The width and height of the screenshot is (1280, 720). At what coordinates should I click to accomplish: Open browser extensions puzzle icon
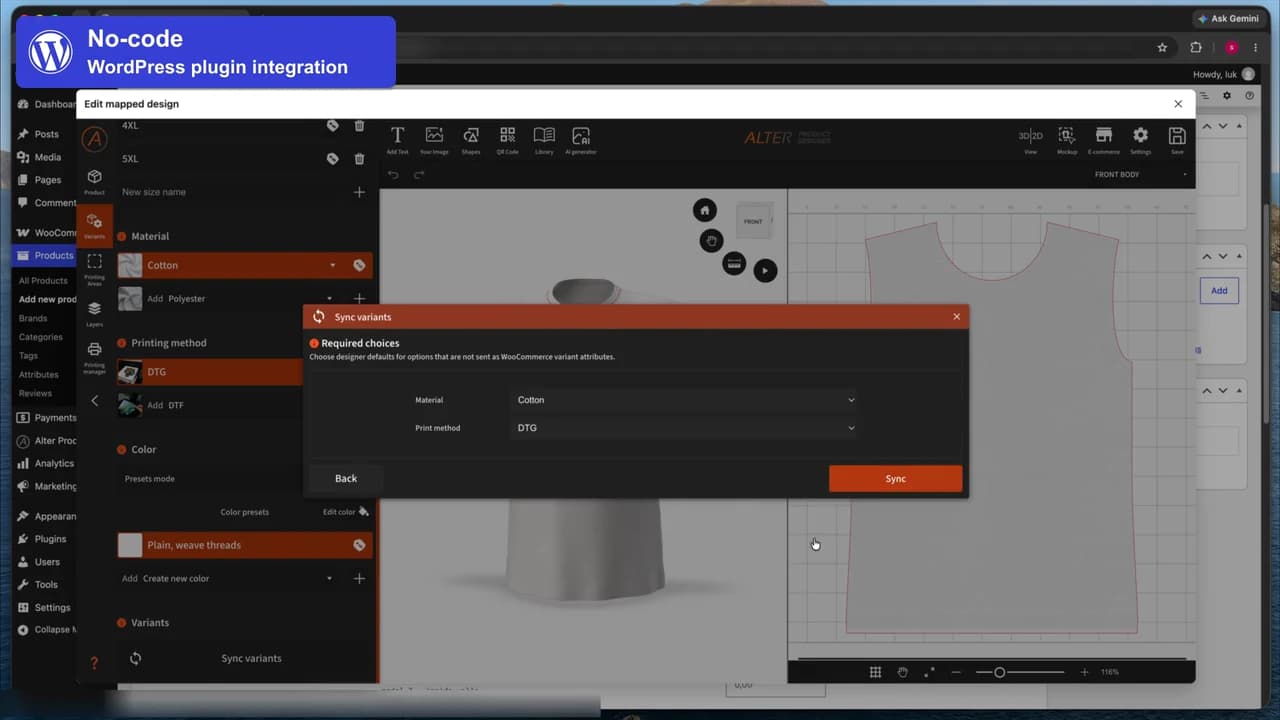tap(1196, 47)
